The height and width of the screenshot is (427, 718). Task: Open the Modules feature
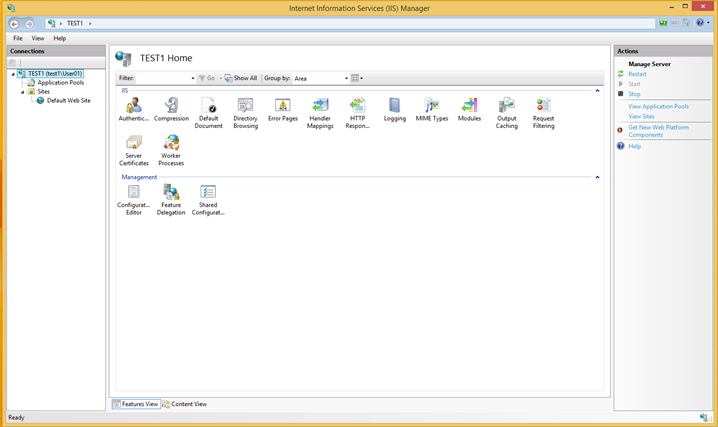(x=469, y=109)
